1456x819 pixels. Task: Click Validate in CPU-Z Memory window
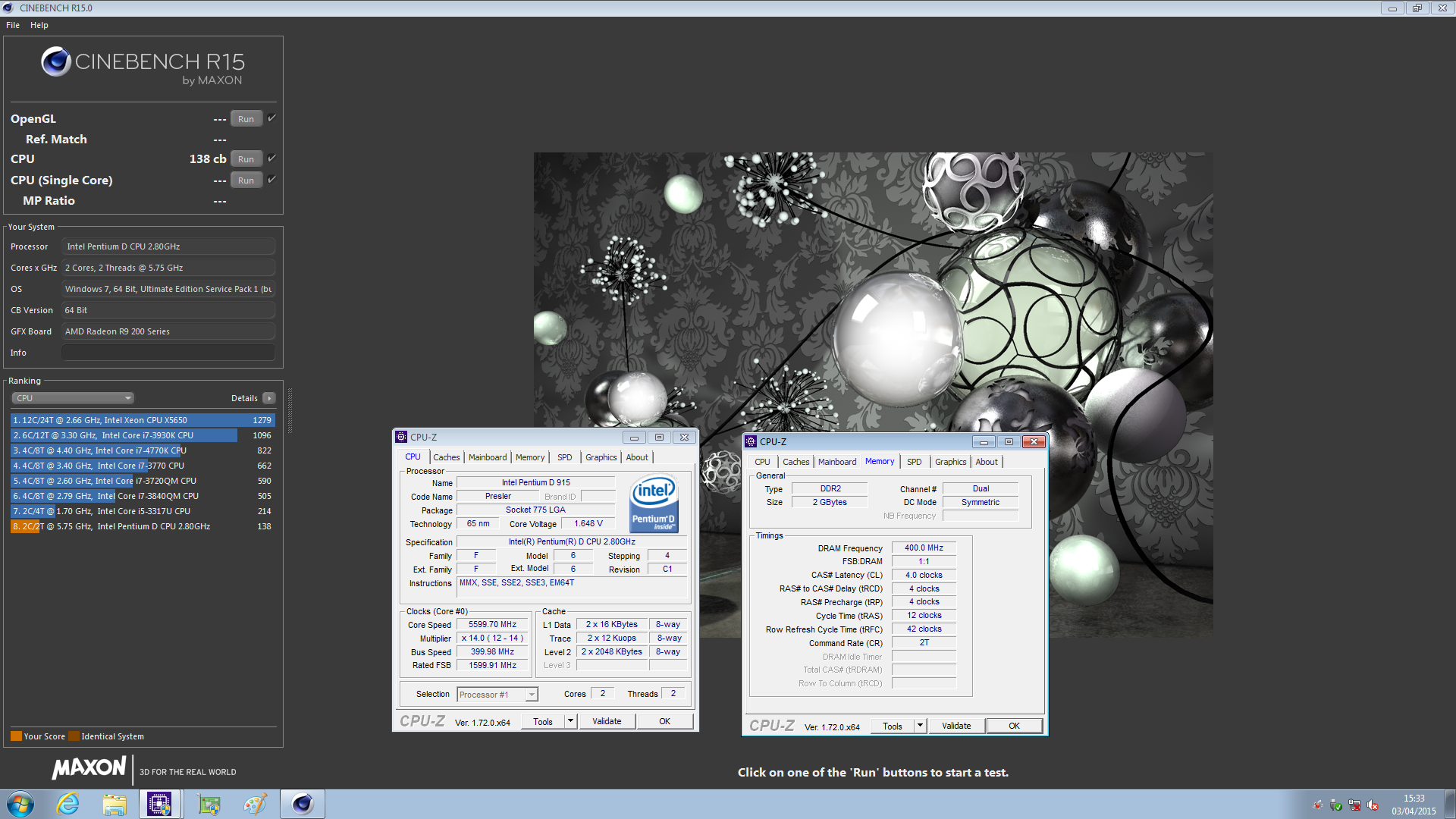pos(956,726)
